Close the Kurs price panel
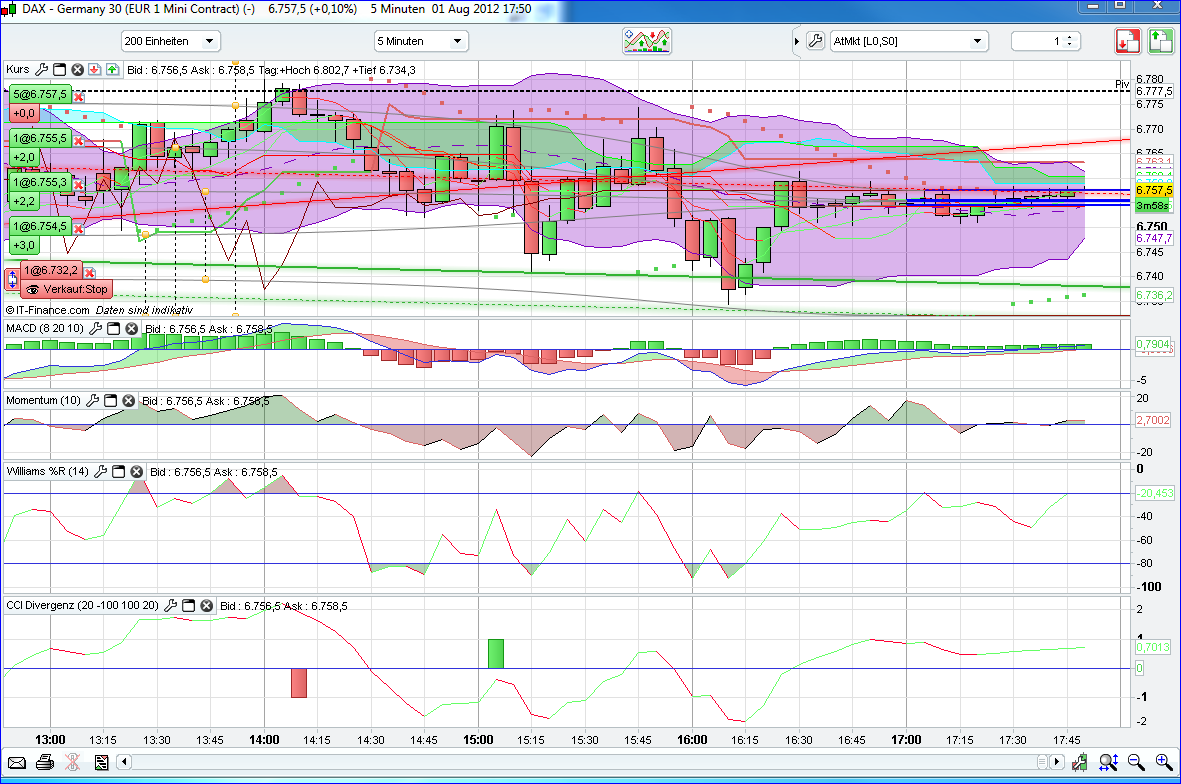The image size is (1181, 784). [77, 69]
